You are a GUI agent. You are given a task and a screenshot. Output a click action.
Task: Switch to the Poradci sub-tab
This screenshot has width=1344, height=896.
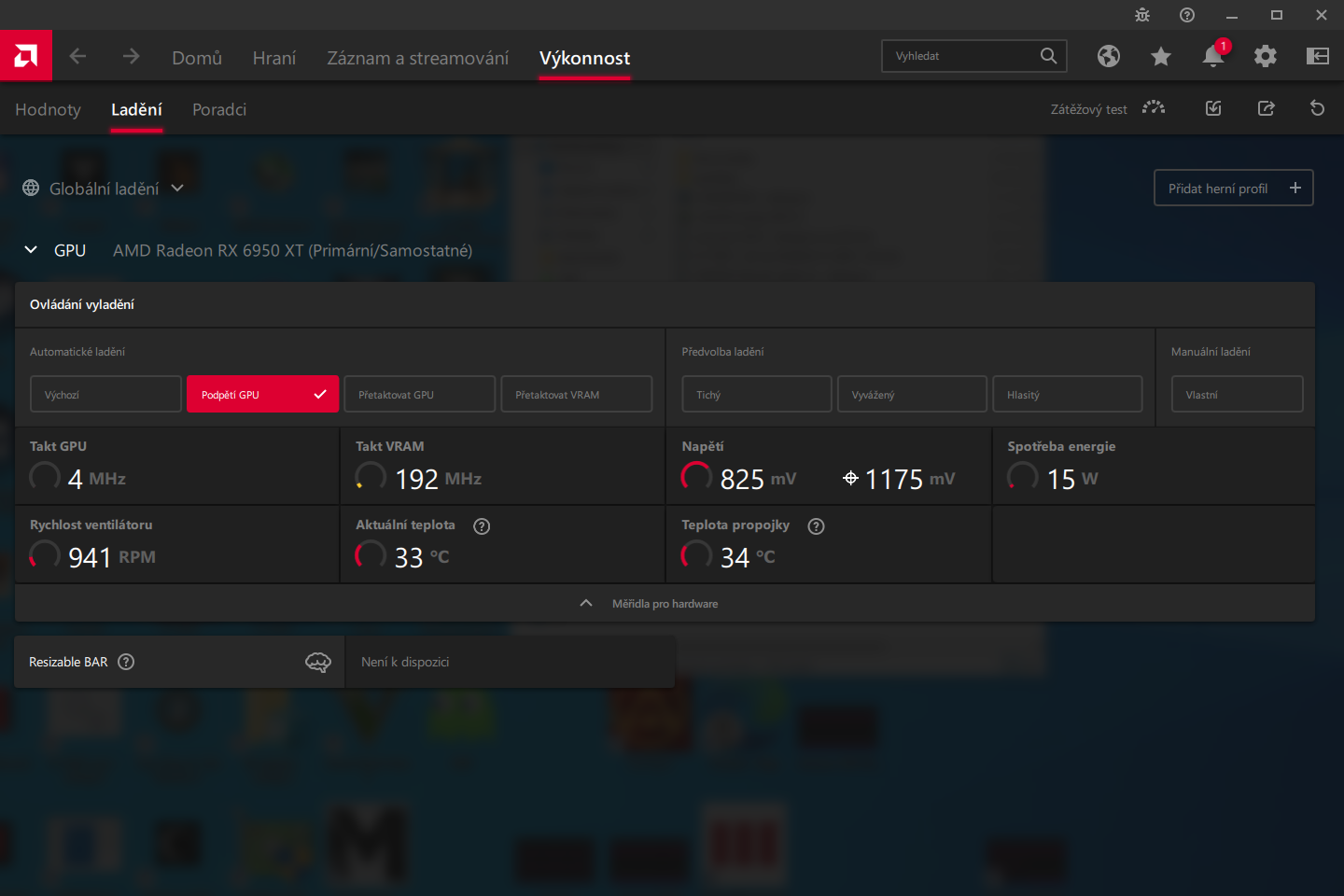pos(219,109)
